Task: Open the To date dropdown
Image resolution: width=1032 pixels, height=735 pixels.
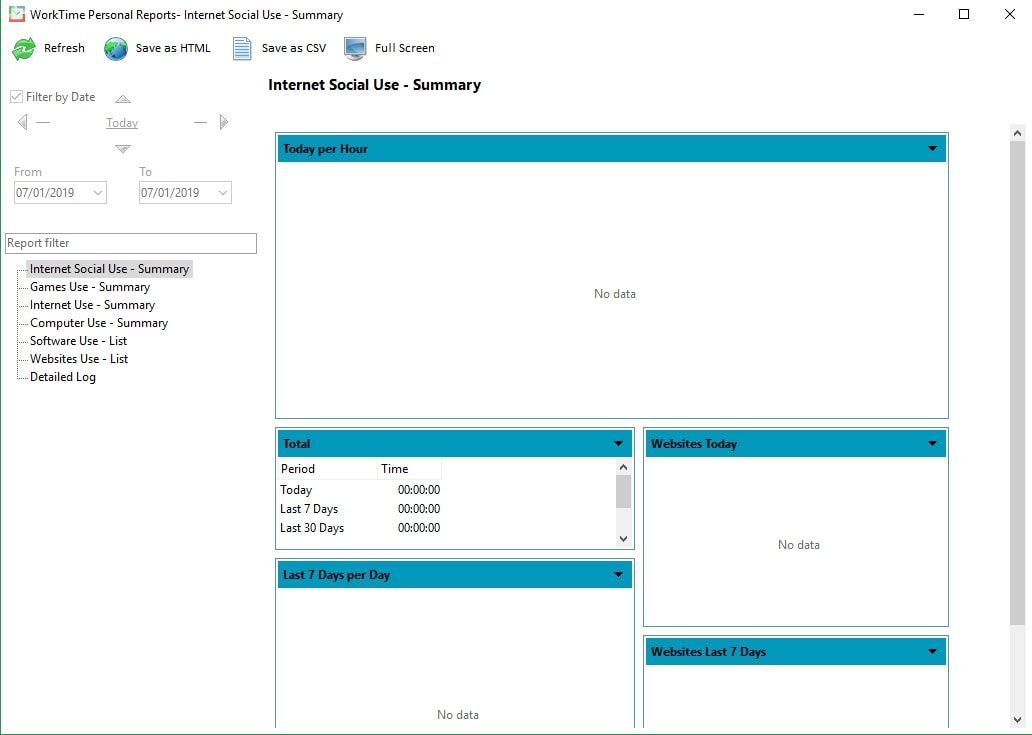Action: pos(222,193)
